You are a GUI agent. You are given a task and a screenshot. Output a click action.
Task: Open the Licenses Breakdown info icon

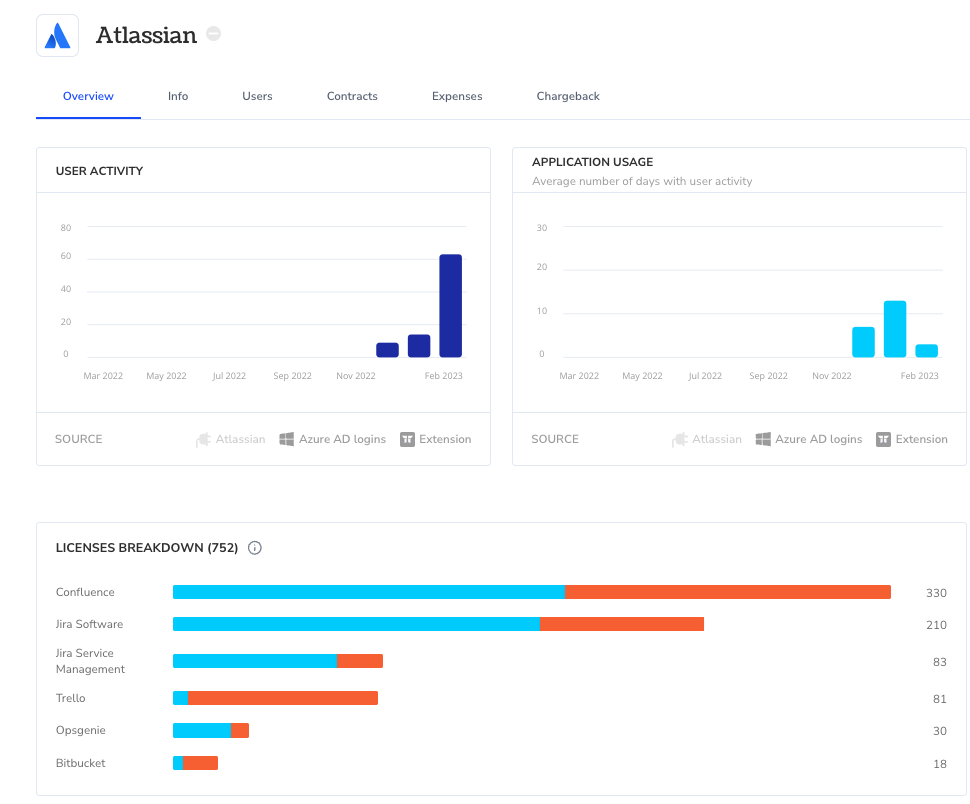click(x=255, y=548)
